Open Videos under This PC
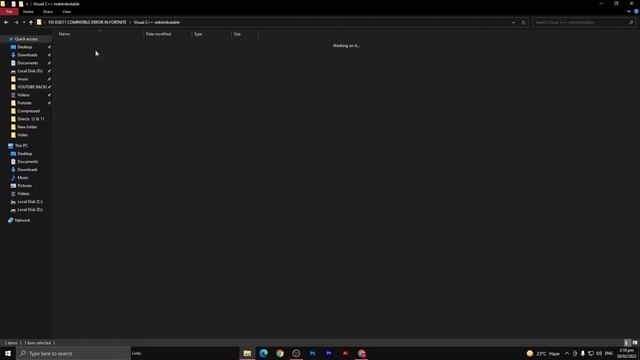 (23, 194)
